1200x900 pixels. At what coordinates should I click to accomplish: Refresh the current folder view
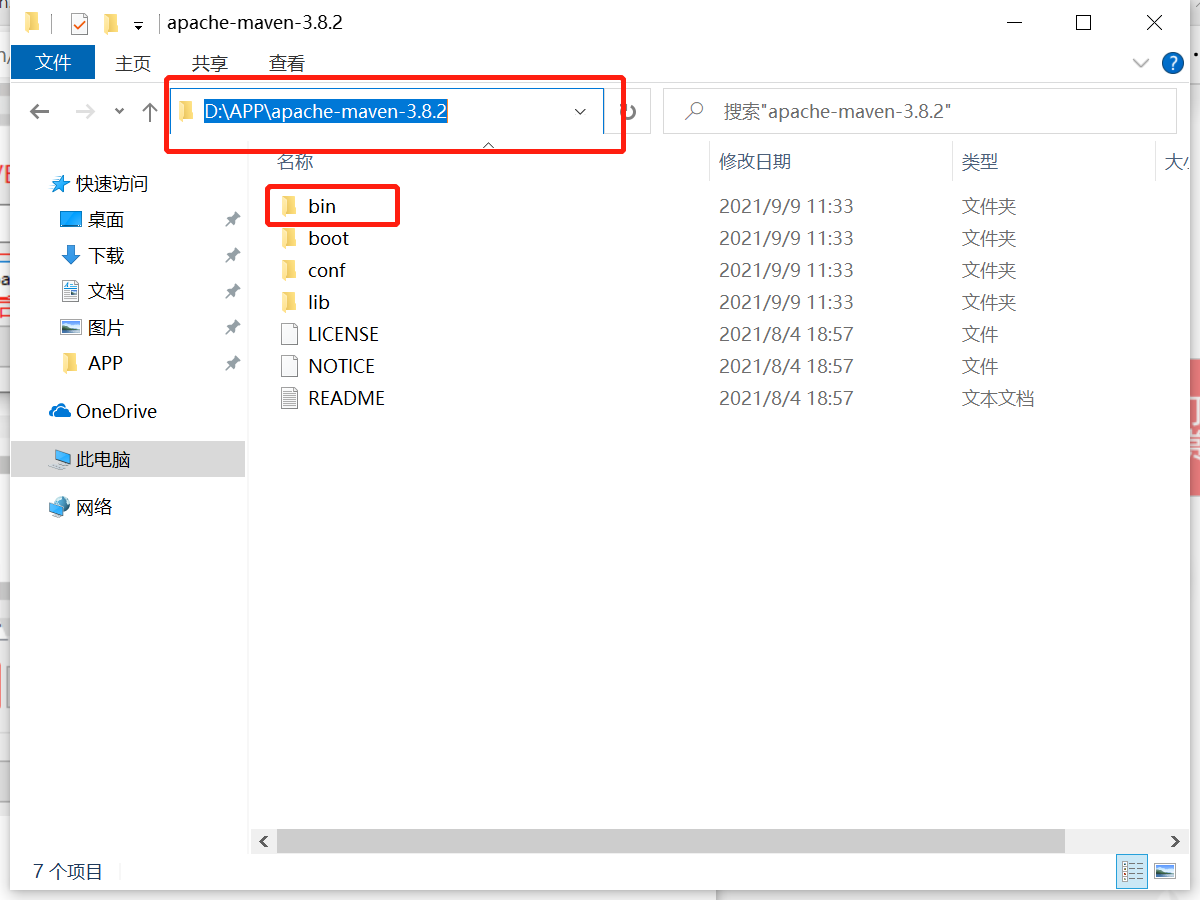click(x=628, y=112)
